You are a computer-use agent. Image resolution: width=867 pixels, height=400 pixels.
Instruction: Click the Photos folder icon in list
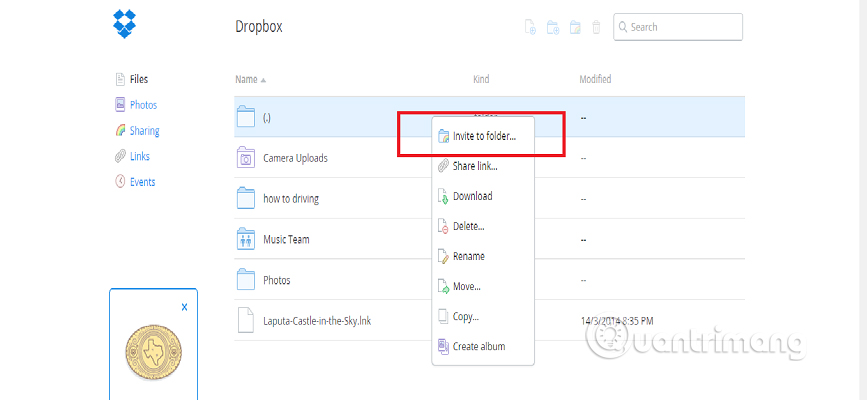pyautogui.click(x=246, y=280)
